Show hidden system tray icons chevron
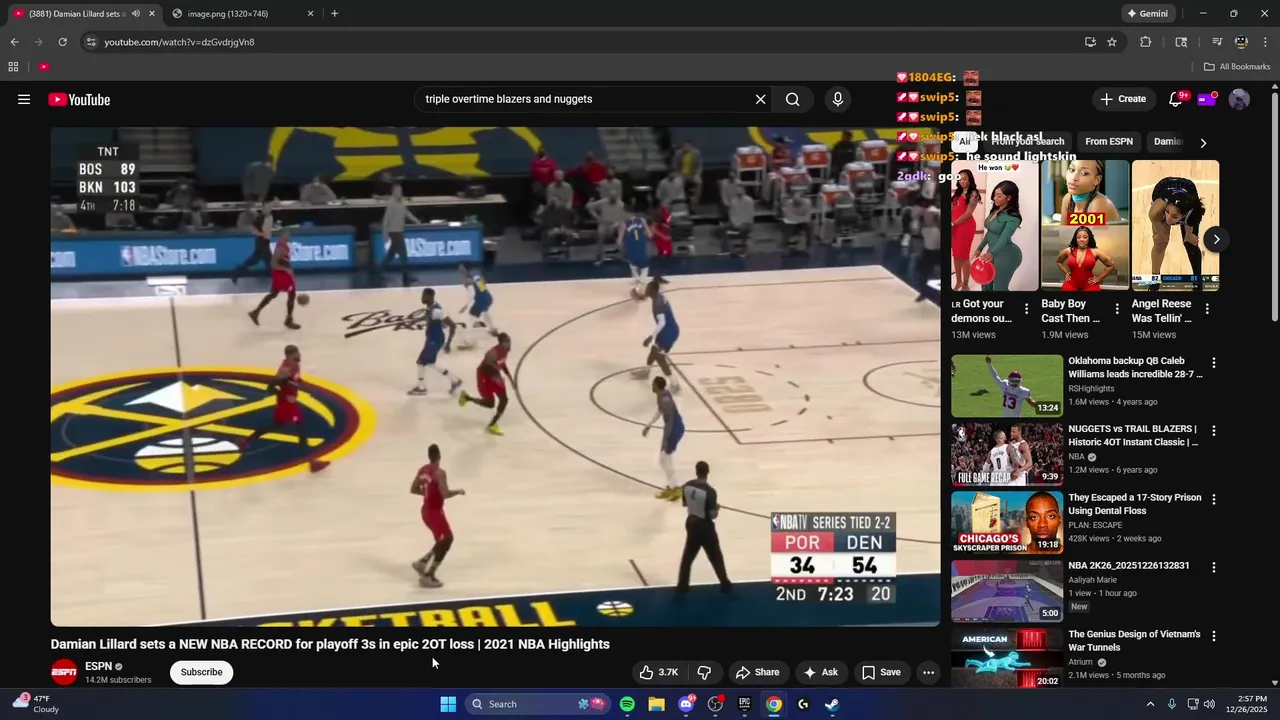 [x=1150, y=704]
